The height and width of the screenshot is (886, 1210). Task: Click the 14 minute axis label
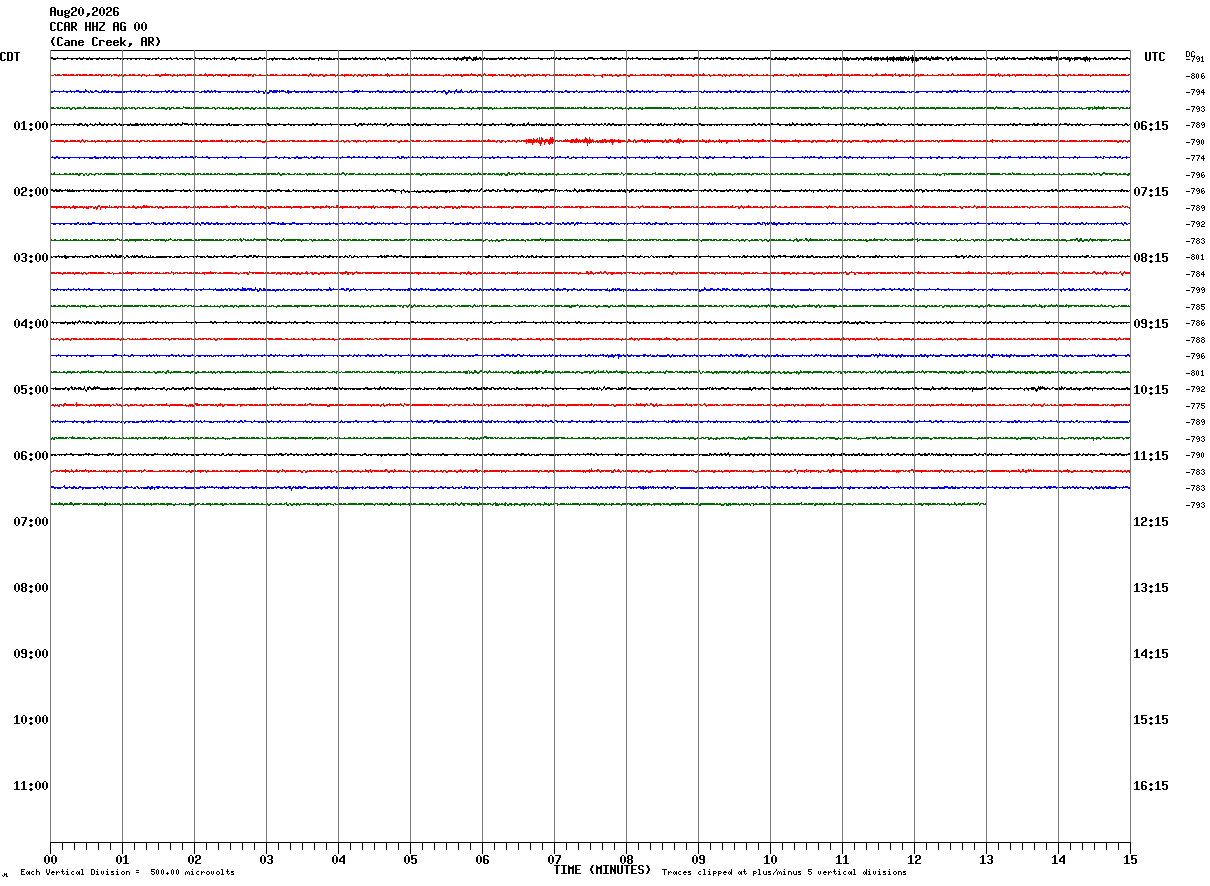[x=1058, y=860]
